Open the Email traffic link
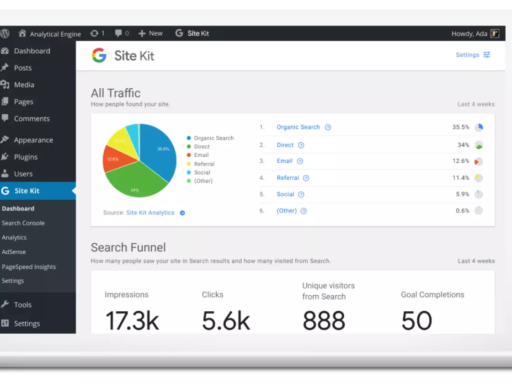 tap(284, 161)
